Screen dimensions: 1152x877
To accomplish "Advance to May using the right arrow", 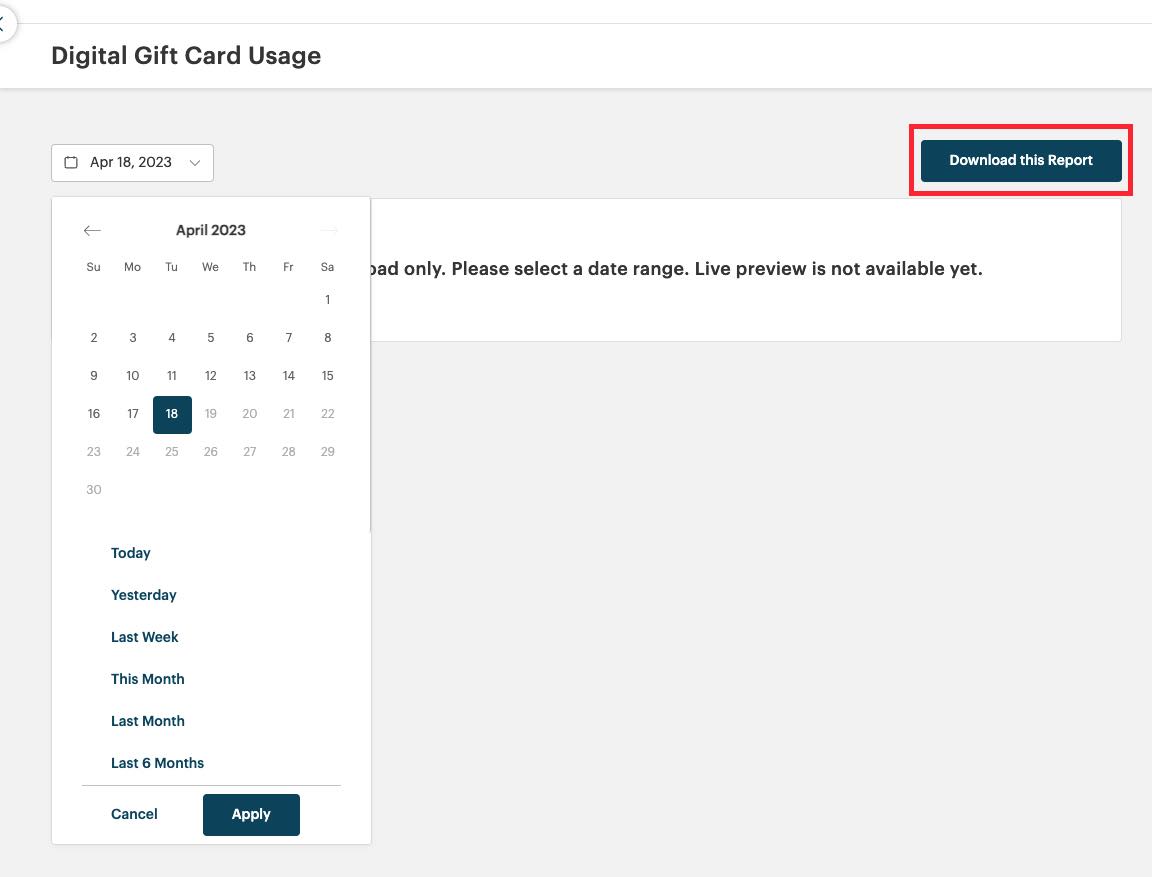I will coord(329,230).
